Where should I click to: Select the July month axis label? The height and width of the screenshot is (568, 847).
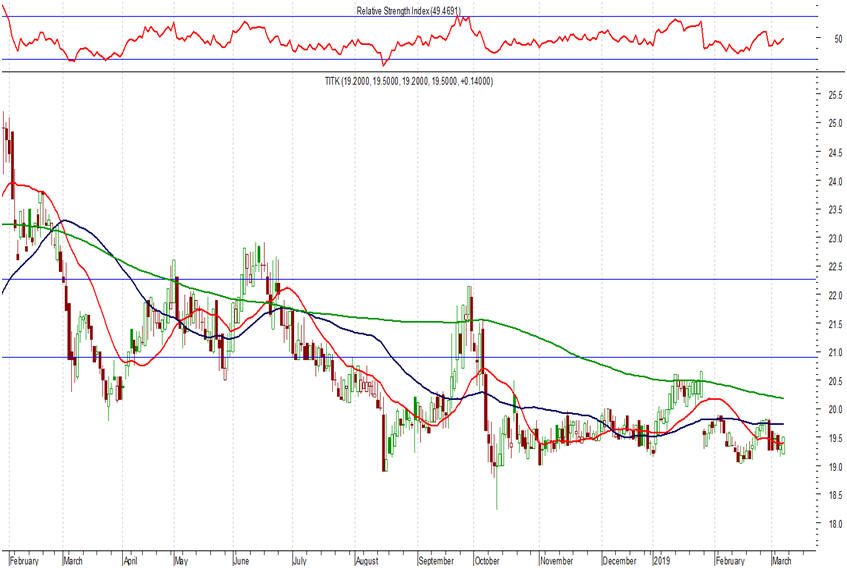tap(301, 562)
